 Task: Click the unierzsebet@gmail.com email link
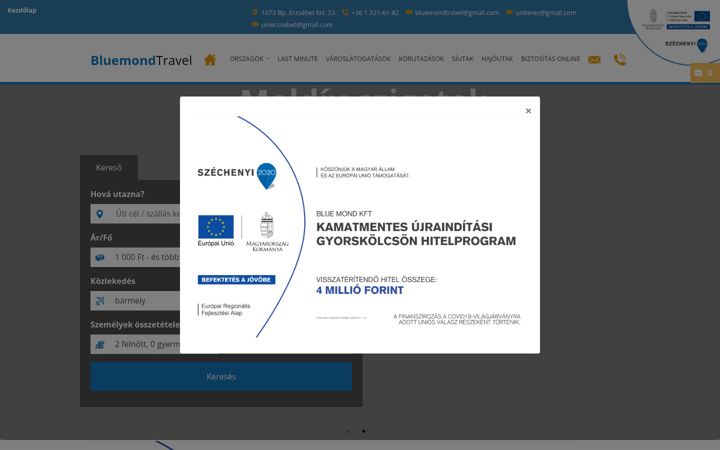(x=297, y=24)
